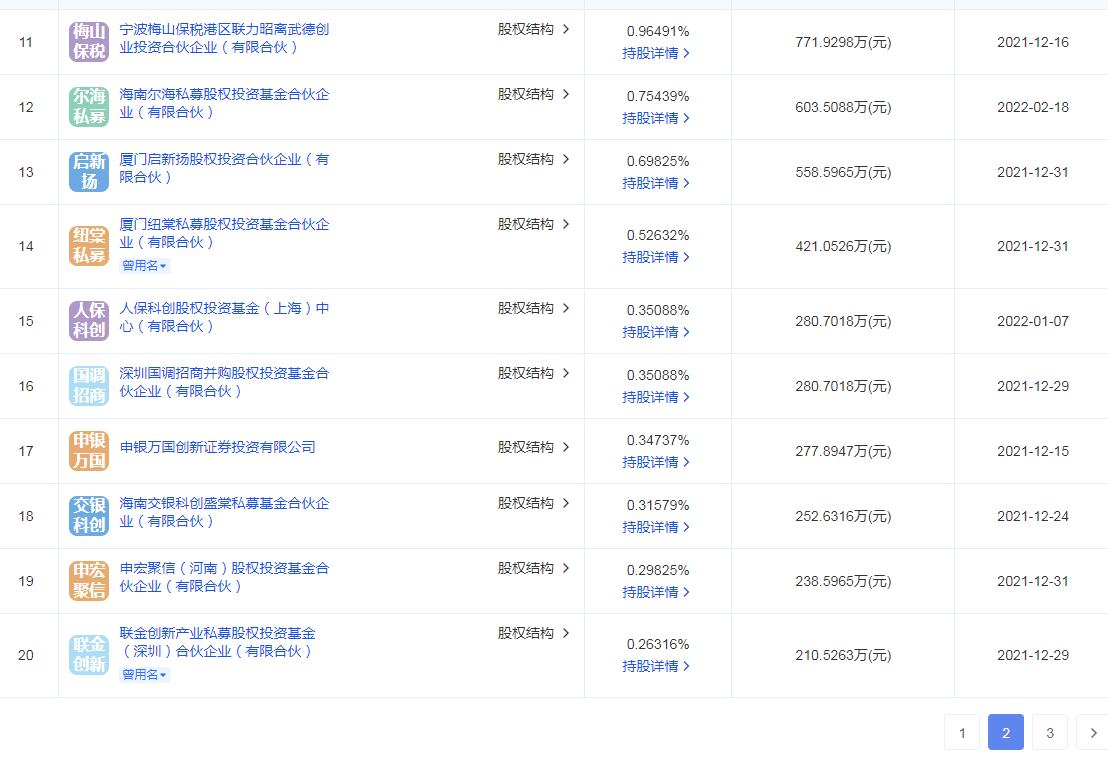Select the 277.8947万(元) amount cell

(843, 452)
